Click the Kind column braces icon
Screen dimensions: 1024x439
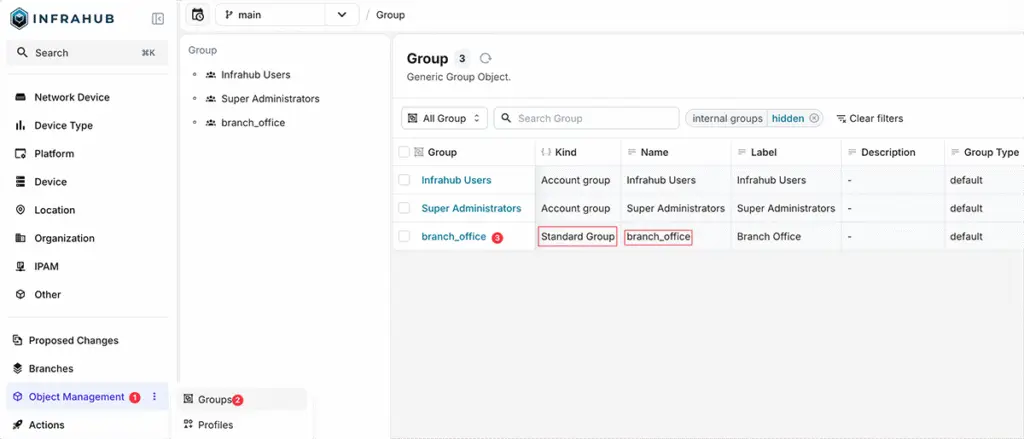click(x=547, y=152)
